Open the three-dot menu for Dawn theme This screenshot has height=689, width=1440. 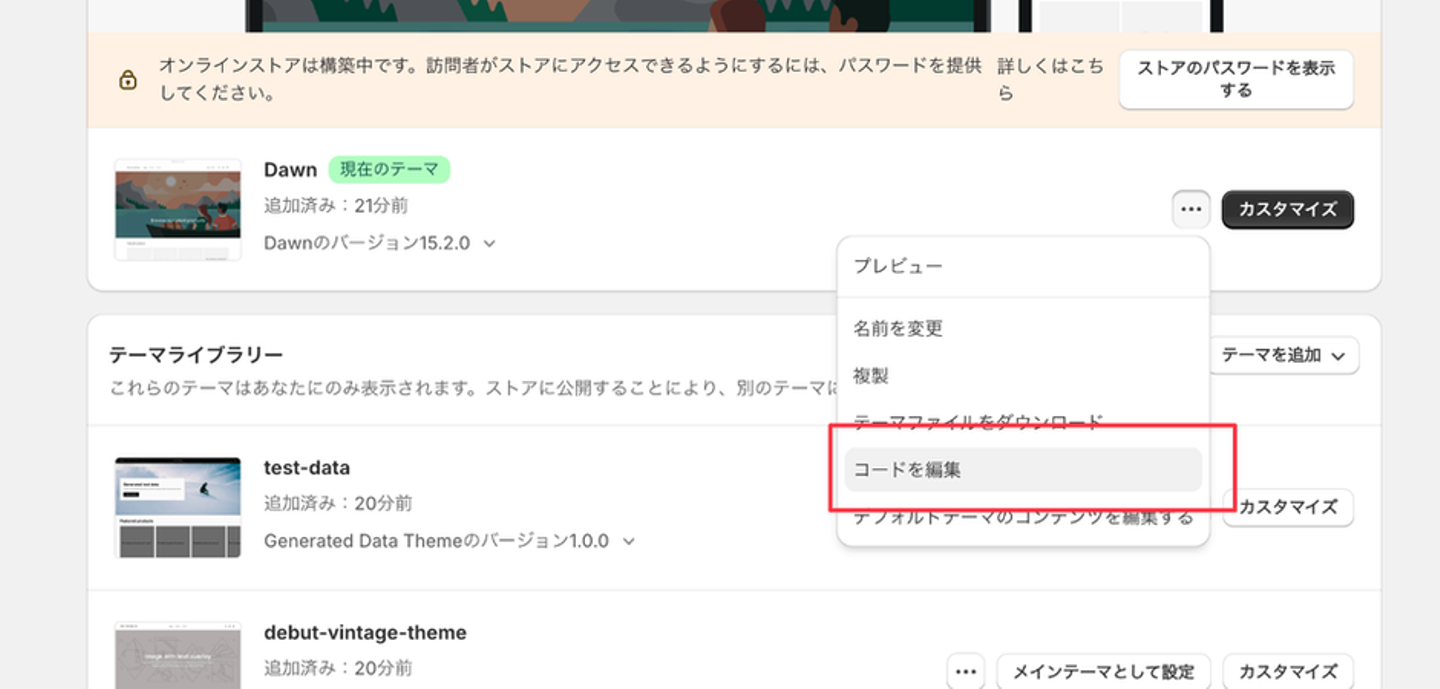(x=1190, y=210)
